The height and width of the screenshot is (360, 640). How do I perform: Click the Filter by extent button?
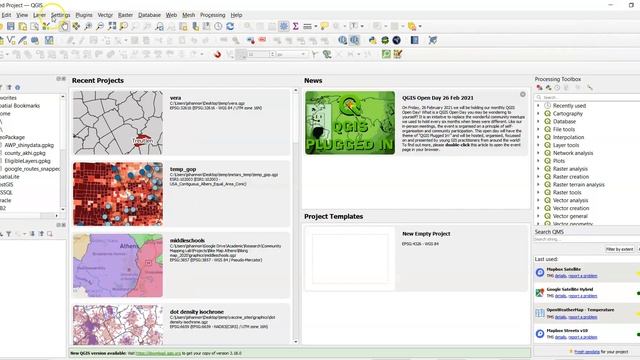(x=620, y=249)
